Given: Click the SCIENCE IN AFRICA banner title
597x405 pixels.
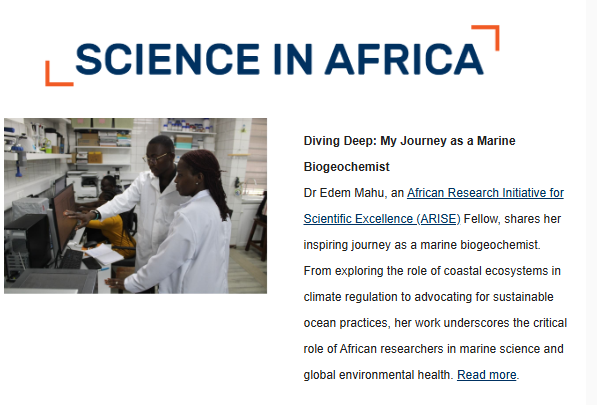Looking at the screenshot, I should click(279, 59).
